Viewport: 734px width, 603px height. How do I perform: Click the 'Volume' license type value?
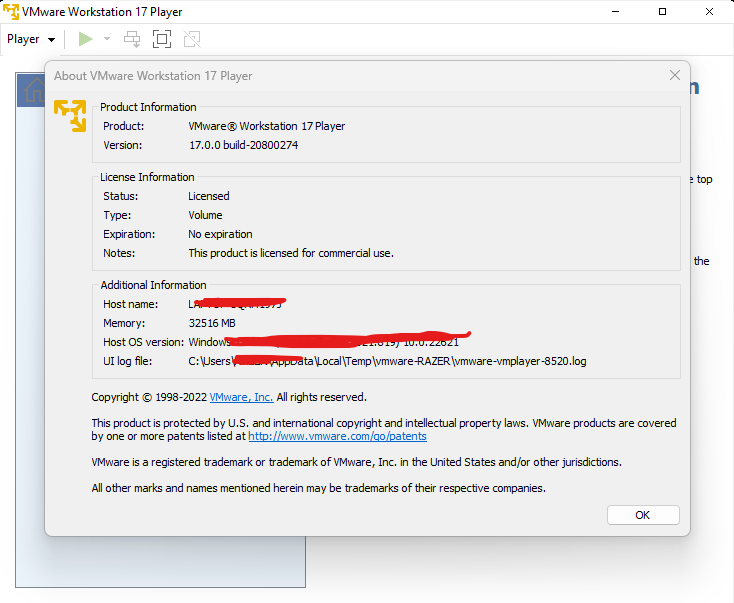click(205, 215)
